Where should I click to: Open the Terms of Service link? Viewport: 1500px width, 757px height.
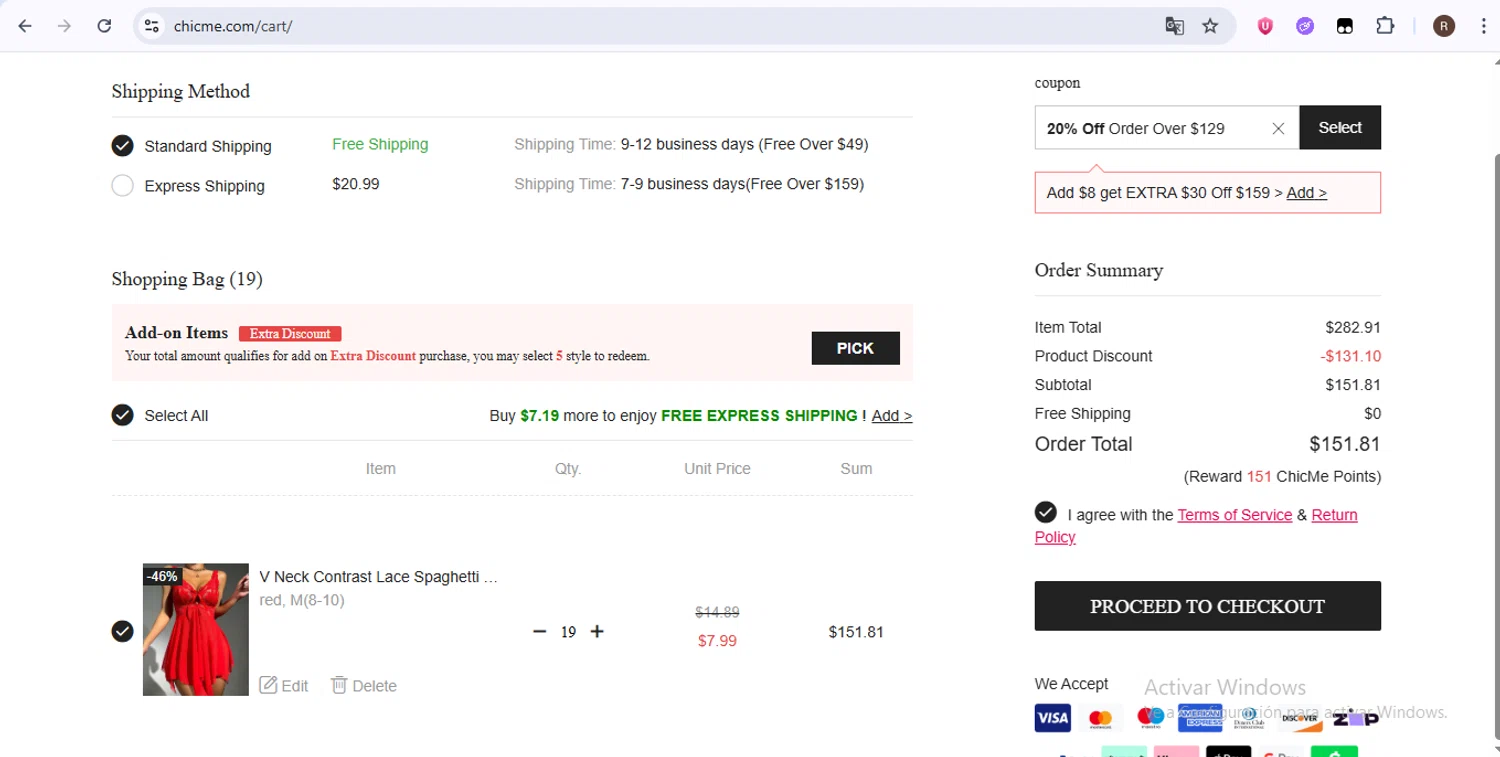[x=1235, y=515]
